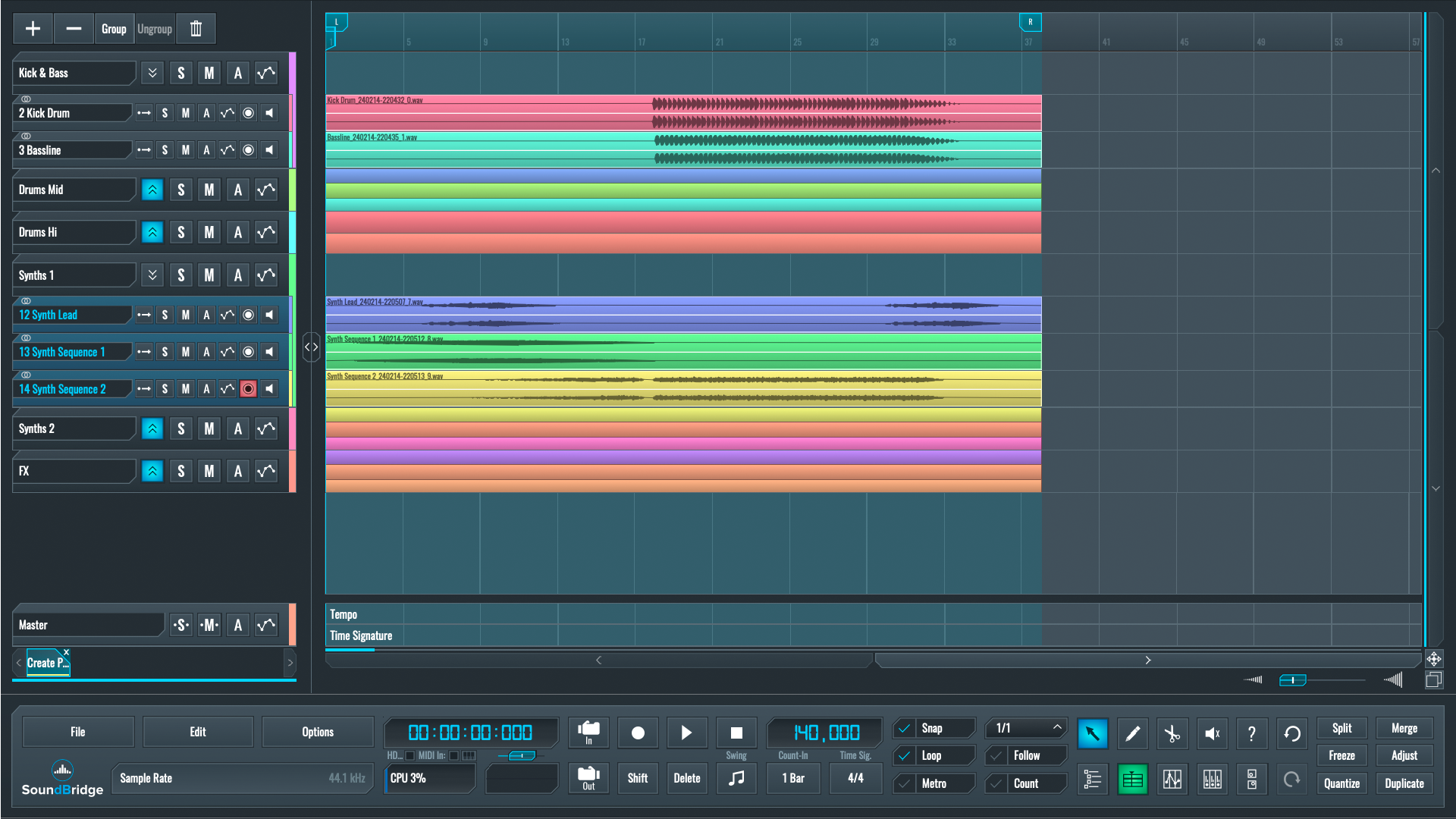Click the Quantize button
This screenshot has width=1456, height=819.
point(1341,783)
